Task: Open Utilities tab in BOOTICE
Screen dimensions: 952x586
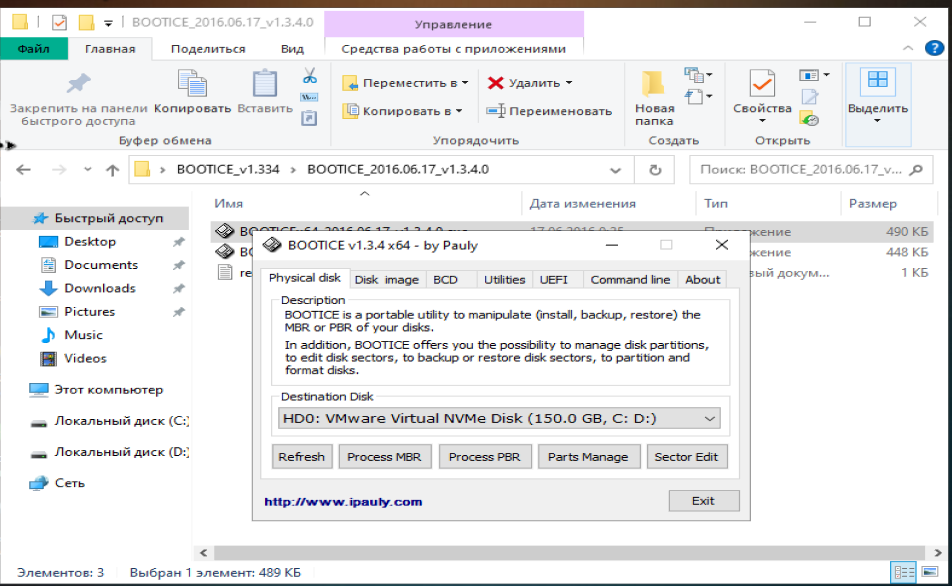Action: point(504,279)
